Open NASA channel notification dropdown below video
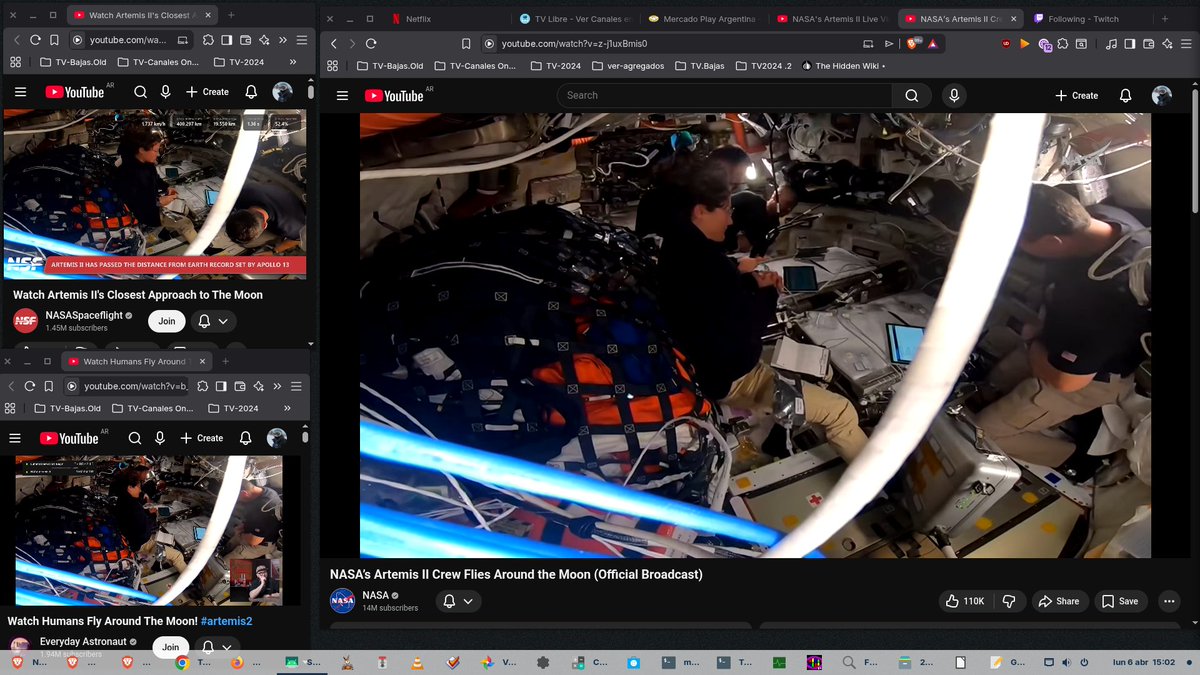 457,601
